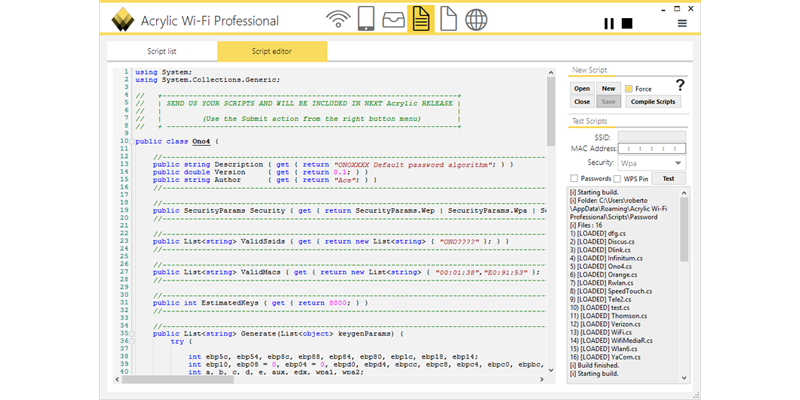Image resolution: width=800 pixels, height=400 pixels.
Task: Select the highlighted scripts document icon
Action: coord(421,19)
